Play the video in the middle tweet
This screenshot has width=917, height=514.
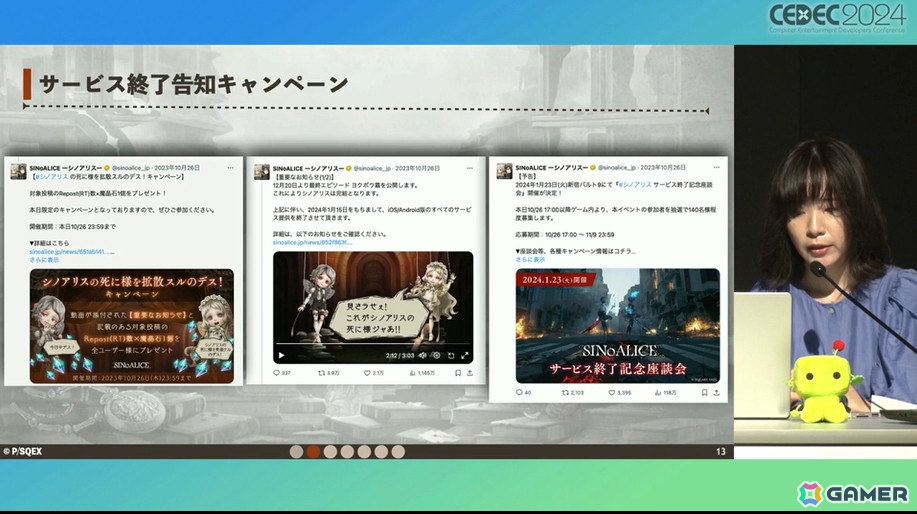tap(281, 355)
